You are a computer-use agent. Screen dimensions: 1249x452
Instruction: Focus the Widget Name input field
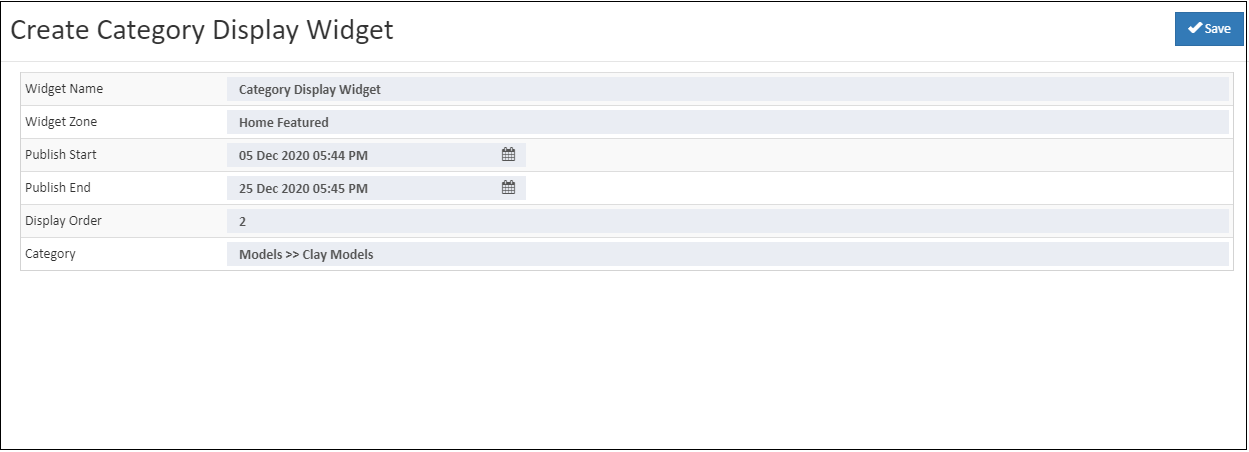[x=727, y=89]
